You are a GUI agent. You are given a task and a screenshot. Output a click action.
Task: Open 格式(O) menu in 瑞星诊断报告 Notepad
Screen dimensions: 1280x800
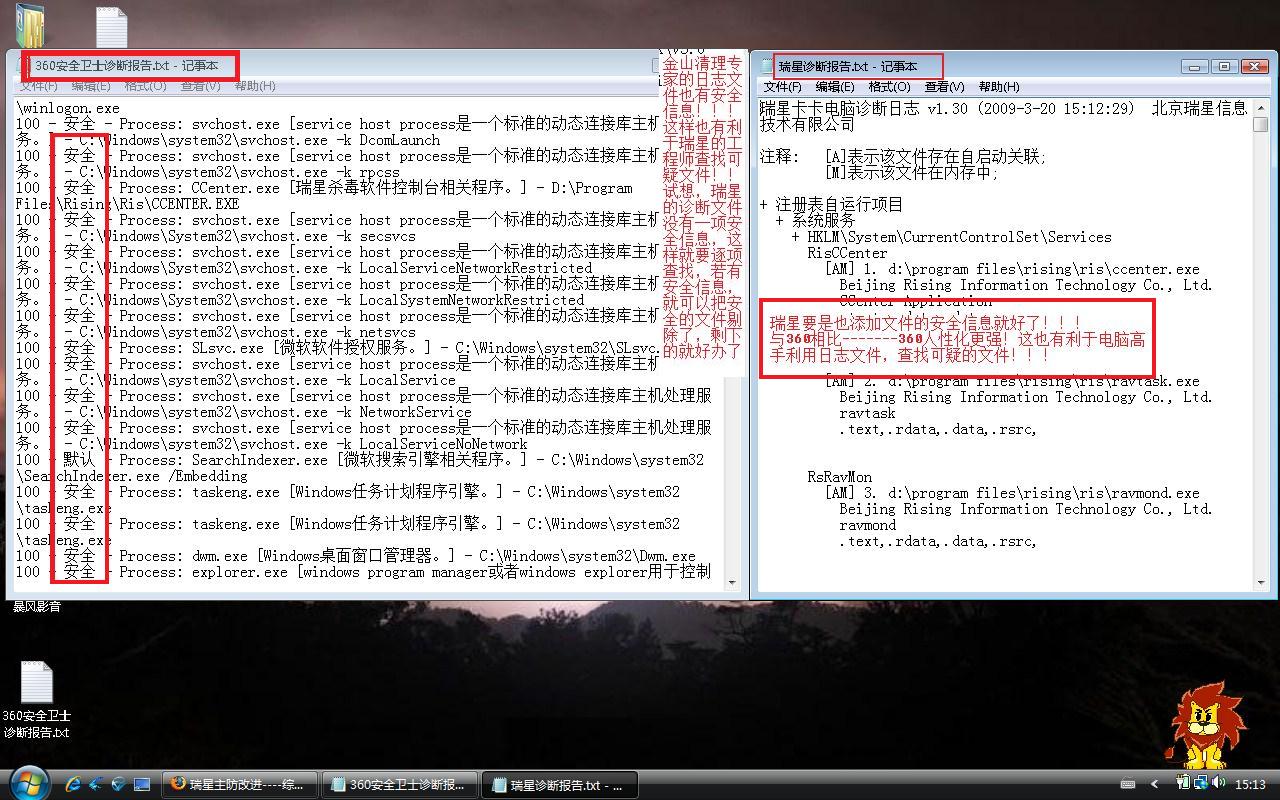point(889,87)
